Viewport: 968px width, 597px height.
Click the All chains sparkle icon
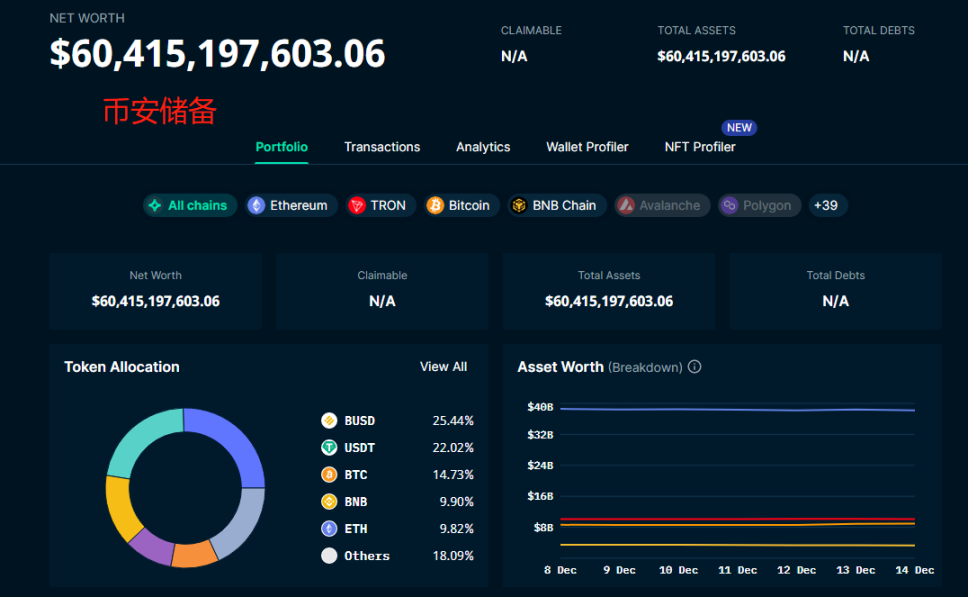155,206
